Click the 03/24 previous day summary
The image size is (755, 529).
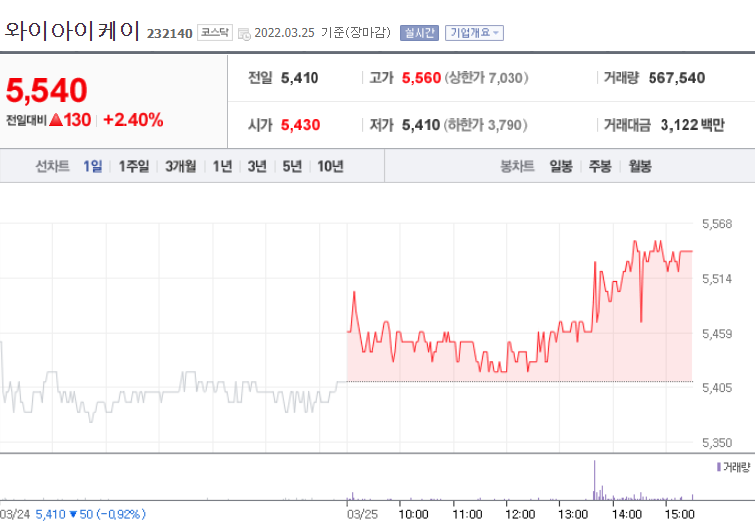73,515
